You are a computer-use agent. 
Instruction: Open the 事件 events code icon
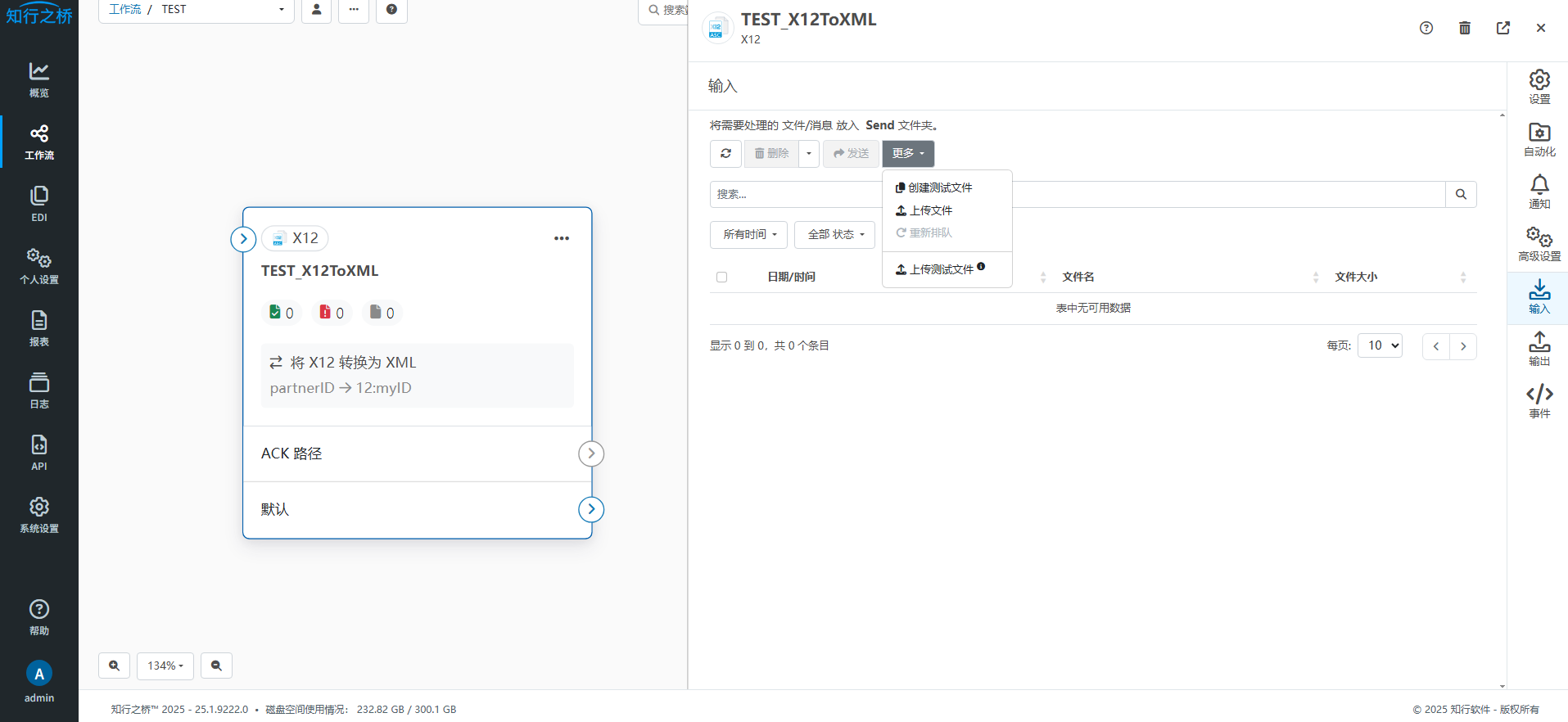click(x=1539, y=401)
